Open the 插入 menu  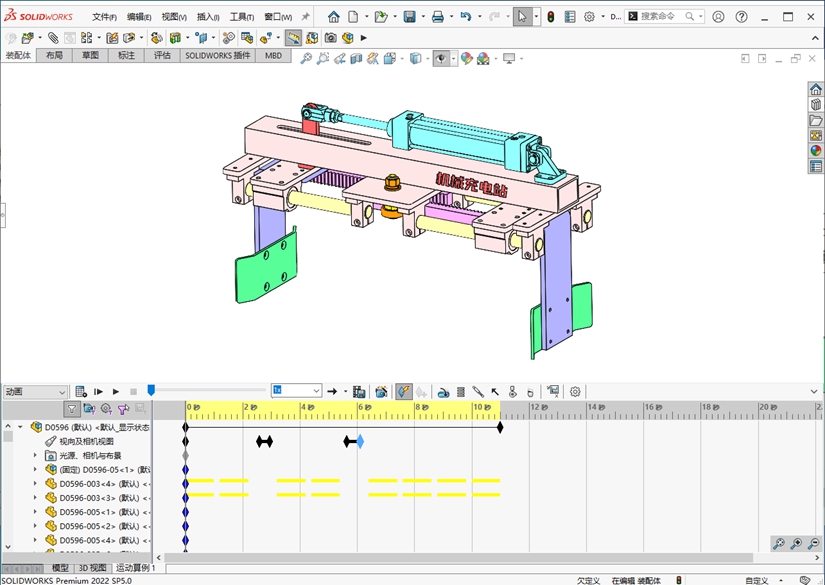point(207,17)
